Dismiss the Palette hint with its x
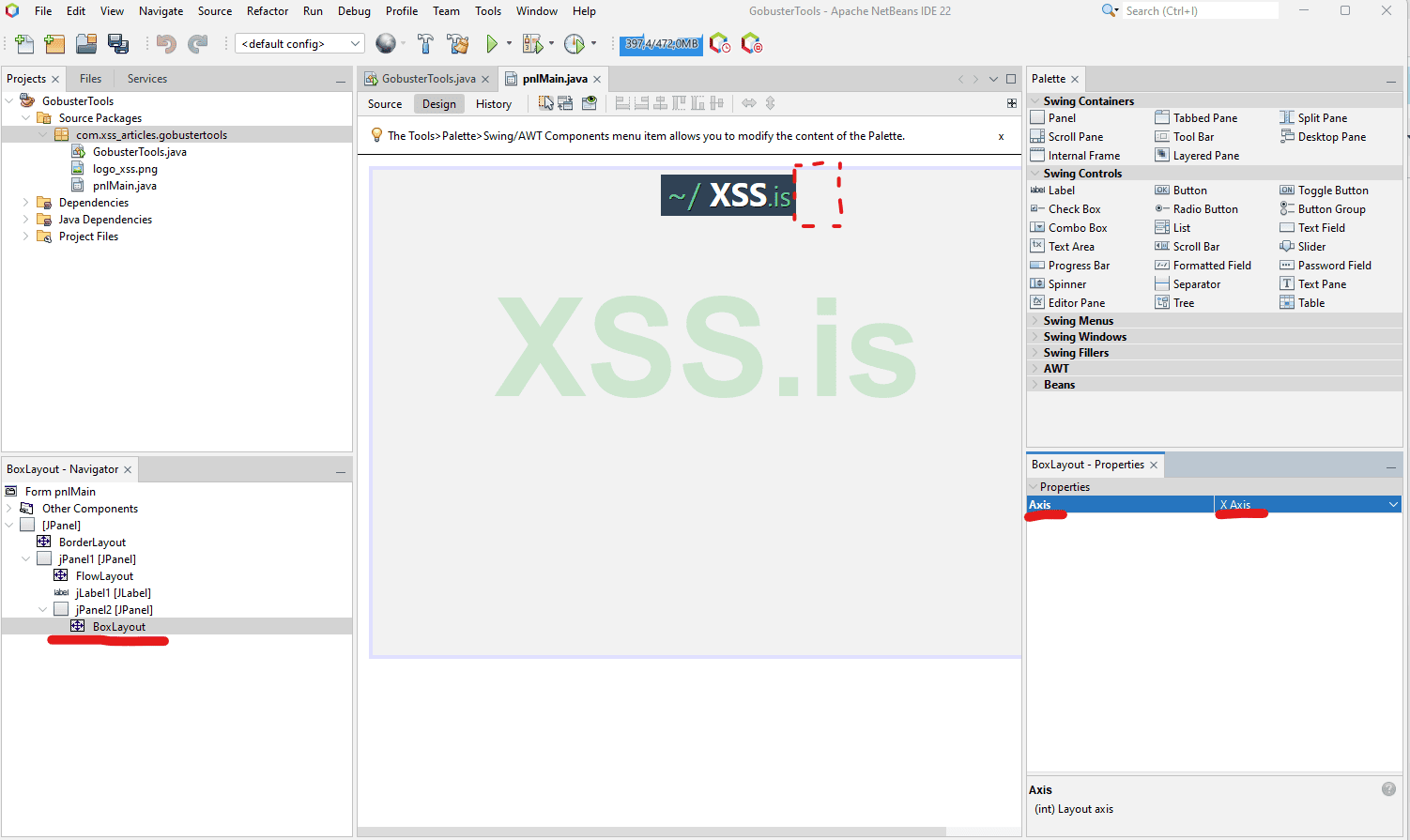Image resolution: width=1410 pixels, height=840 pixels. [x=1001, y=137]
